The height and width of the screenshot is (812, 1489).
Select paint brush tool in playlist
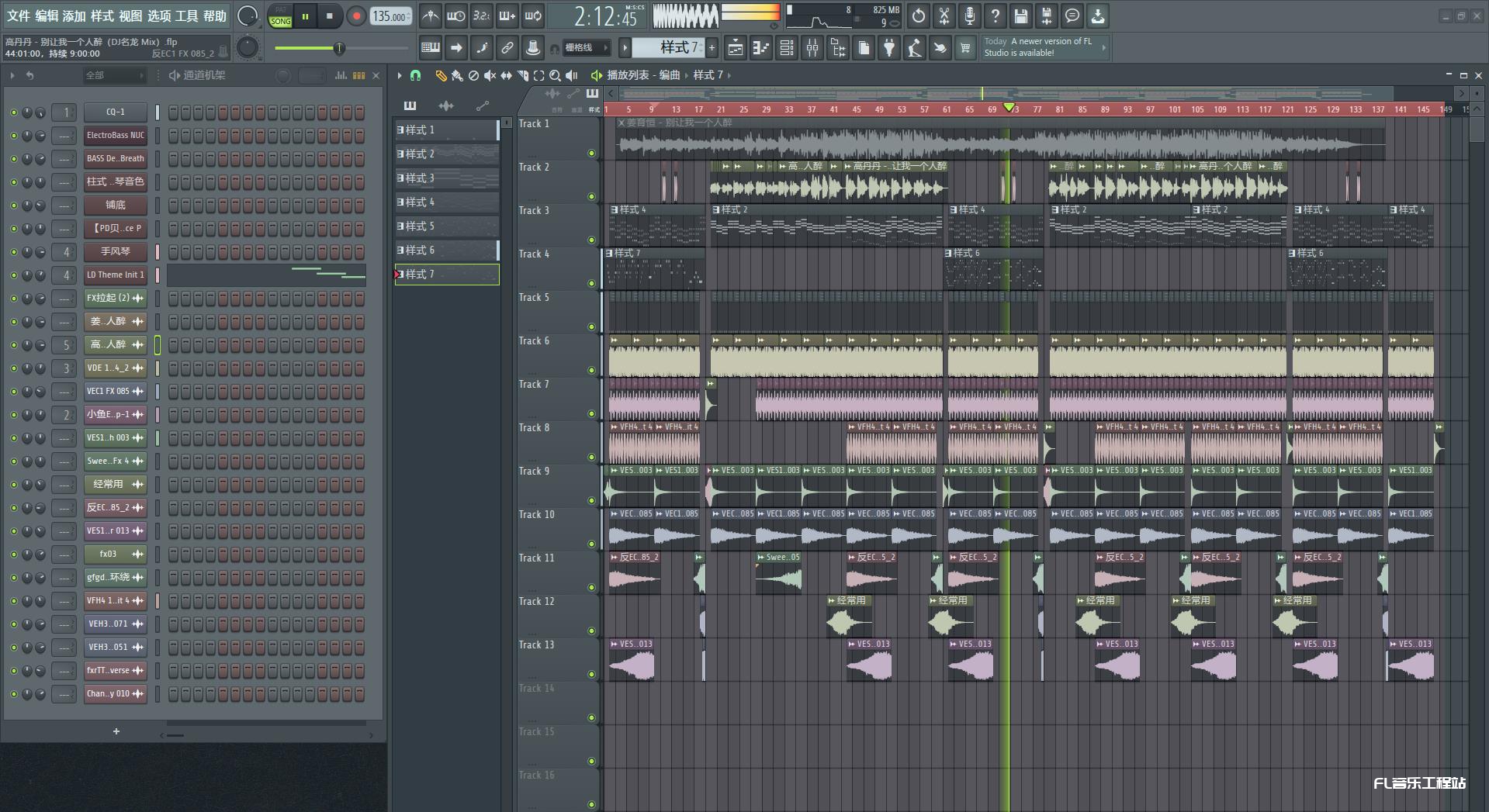click(x=457, y=75)
